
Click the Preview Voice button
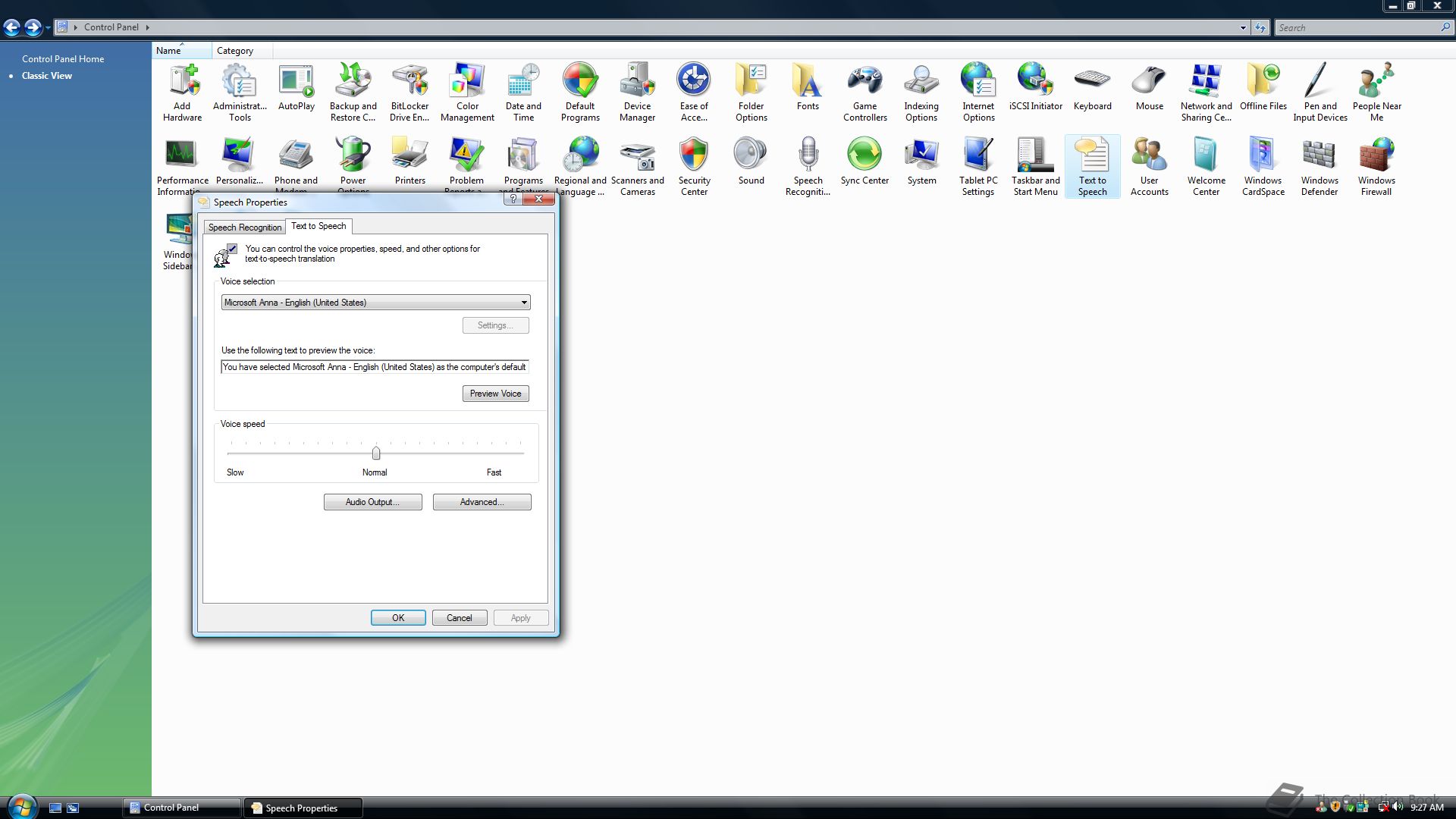point(495,394)
